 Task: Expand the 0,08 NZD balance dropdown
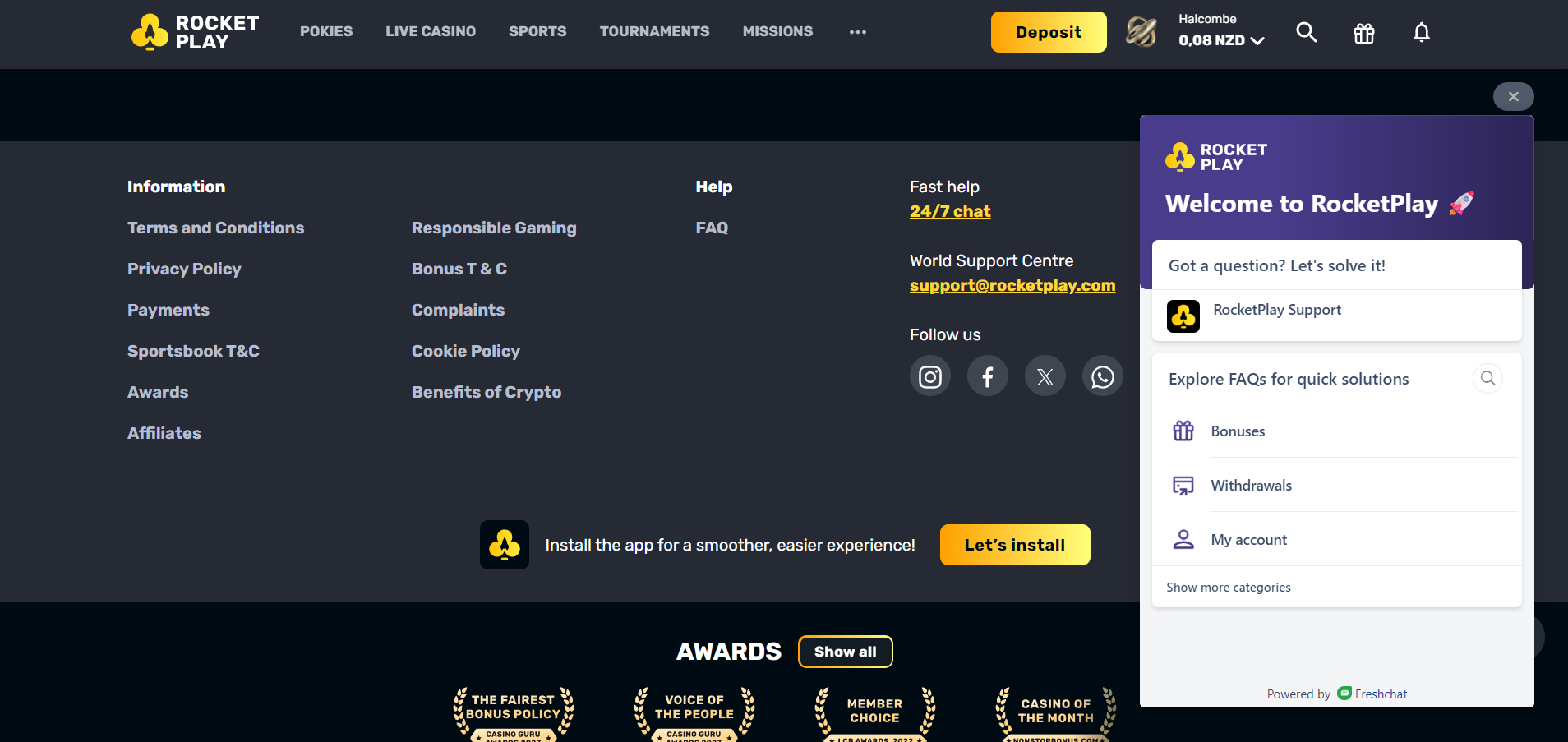[x=1221, y=40]
